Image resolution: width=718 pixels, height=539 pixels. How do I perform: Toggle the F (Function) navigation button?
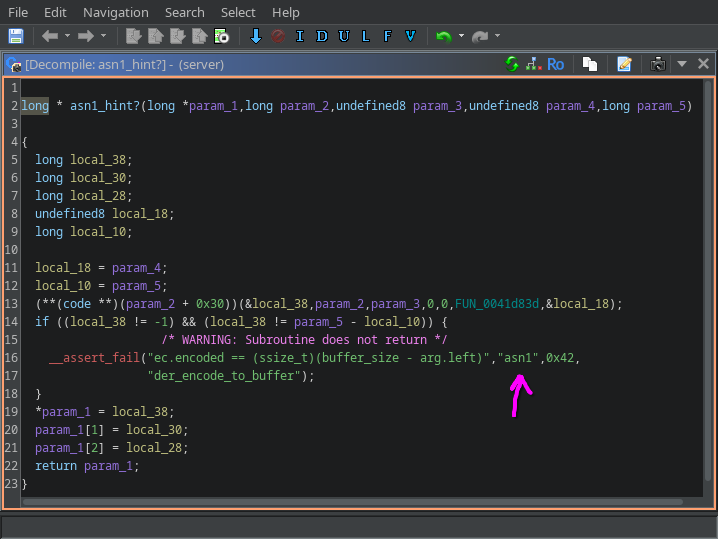click(x=387, y=36)
